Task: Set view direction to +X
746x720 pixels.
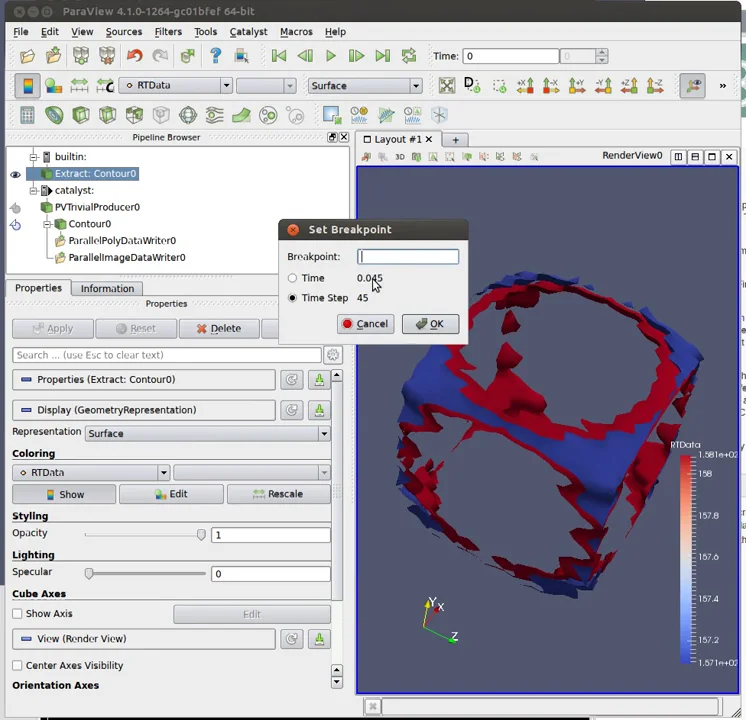Action: pos(525,86)
